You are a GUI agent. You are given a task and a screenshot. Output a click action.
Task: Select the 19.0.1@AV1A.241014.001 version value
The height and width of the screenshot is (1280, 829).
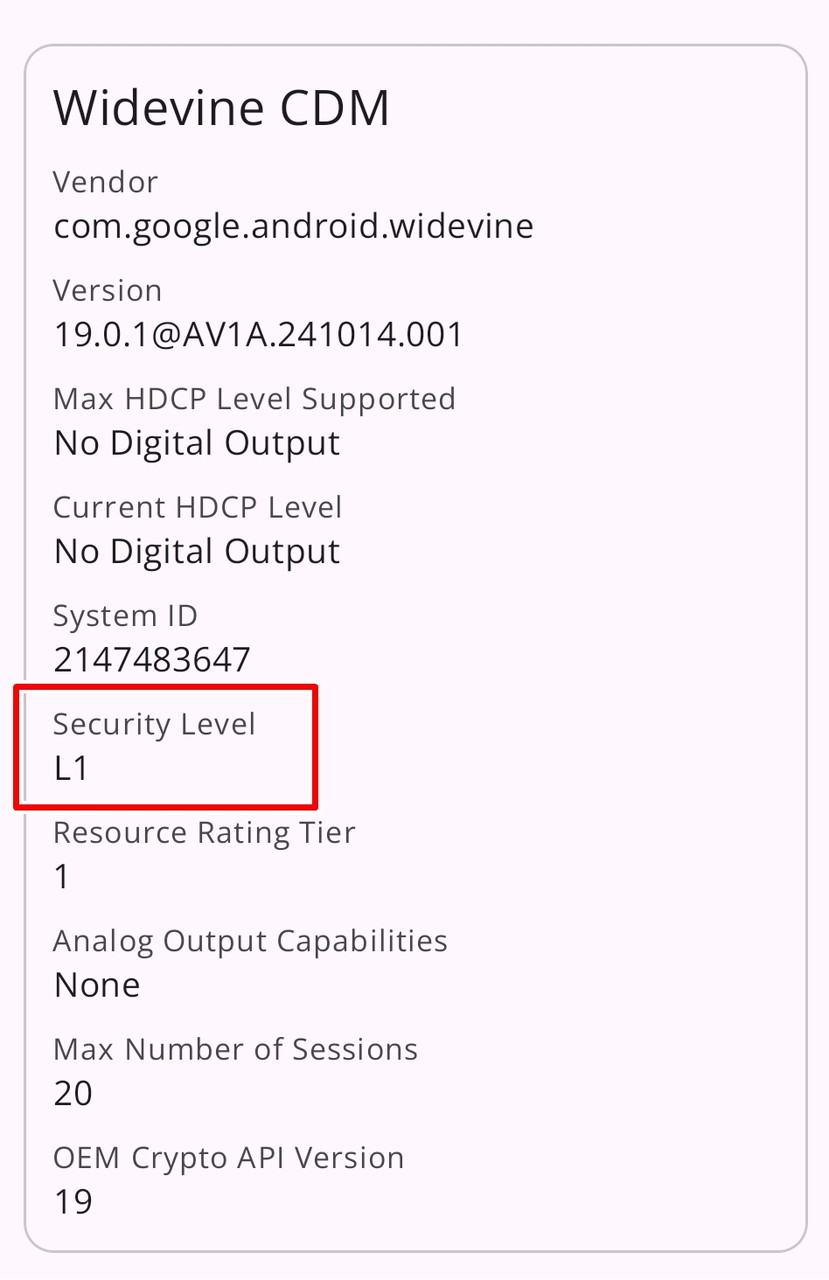click(x=259, y=334)
